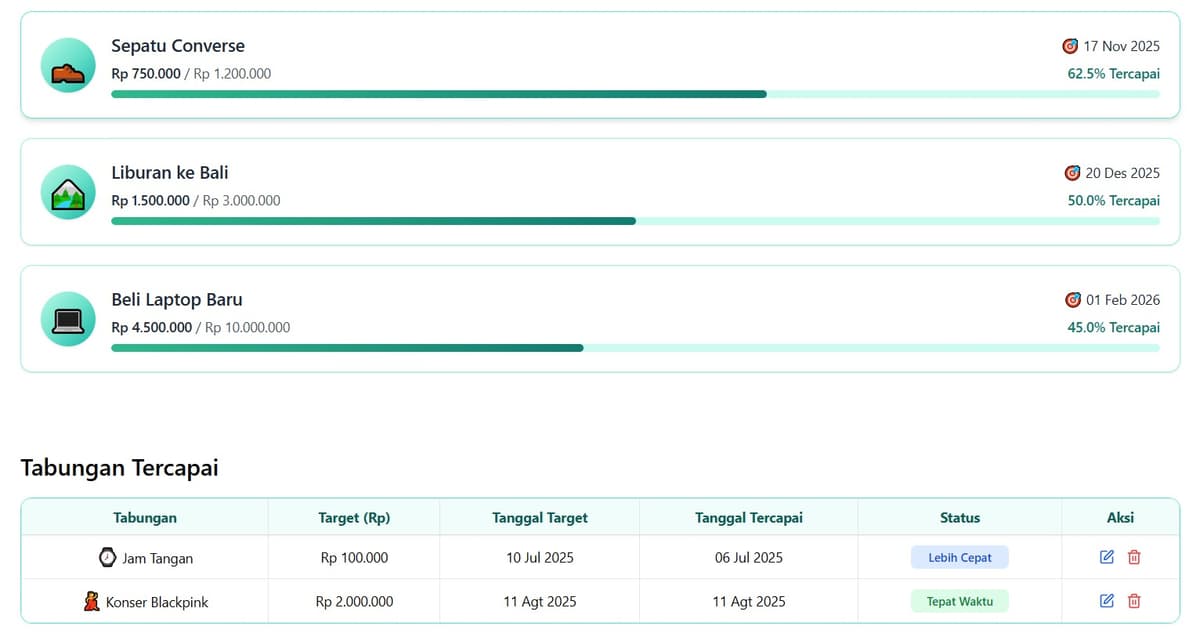Edit the Jam Tangan savings row
This screenshot has height=634, width=1200.
point(1106,557)
